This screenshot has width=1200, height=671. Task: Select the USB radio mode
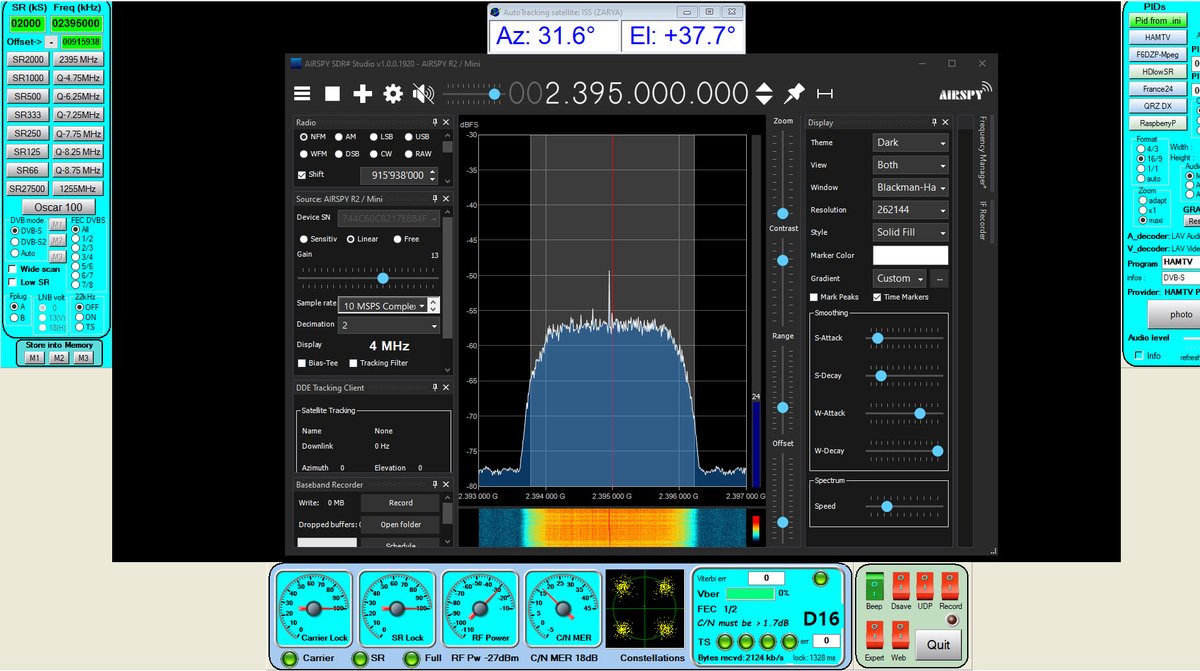pyautogui.click(x=408, y=137)
